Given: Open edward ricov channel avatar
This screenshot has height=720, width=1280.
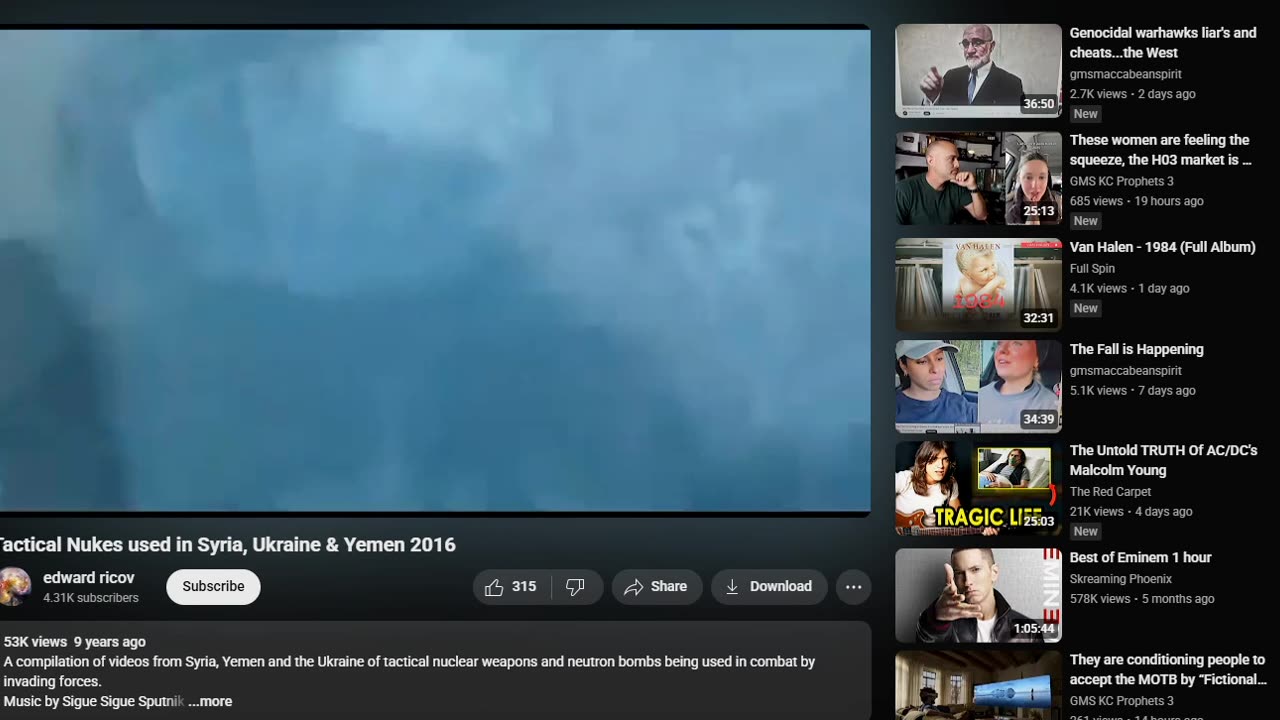Looking at the screenshot, I should click(x=14, y=587).
